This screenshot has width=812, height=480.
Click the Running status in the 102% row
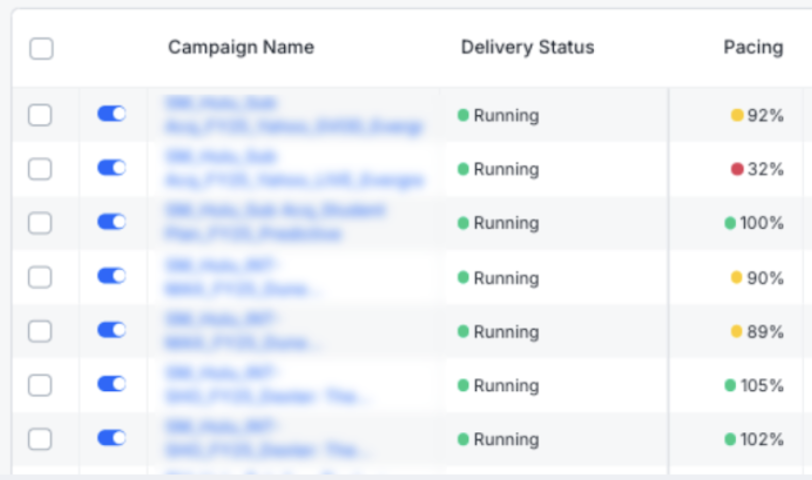click(x=498, y=439)
